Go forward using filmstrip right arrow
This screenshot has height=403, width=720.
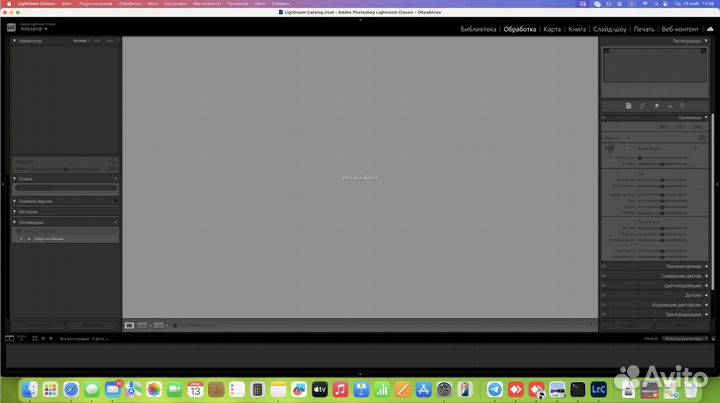(x=51, y=338)
